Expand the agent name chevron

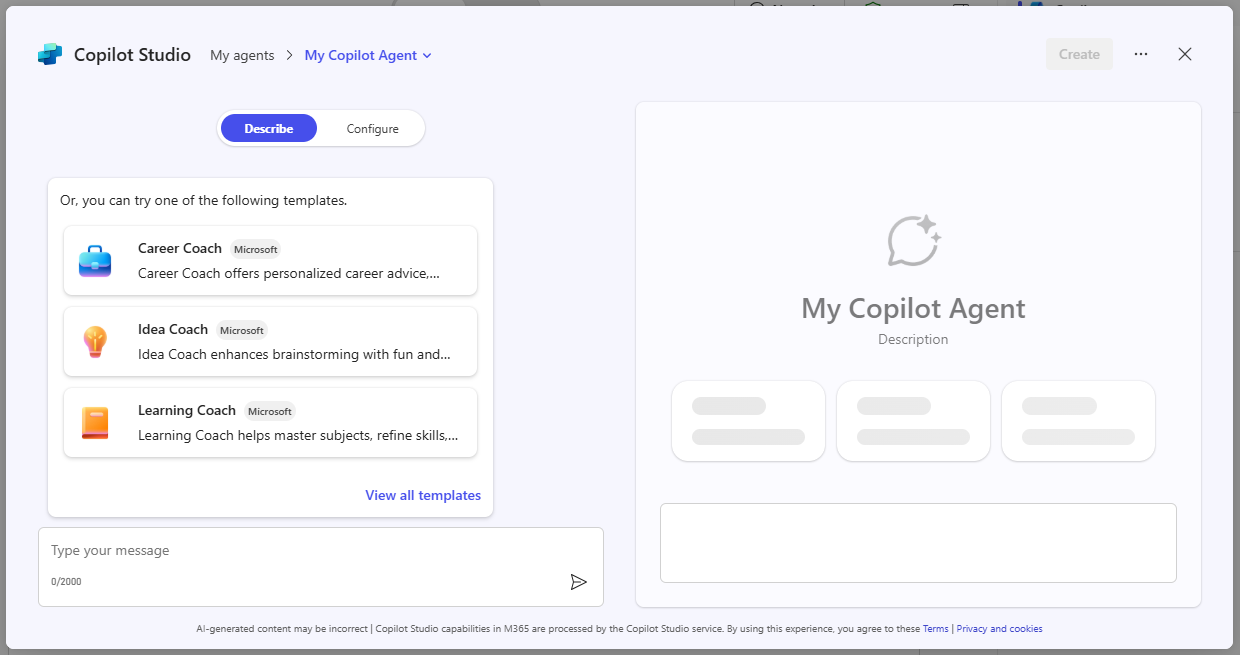(428, 56)
